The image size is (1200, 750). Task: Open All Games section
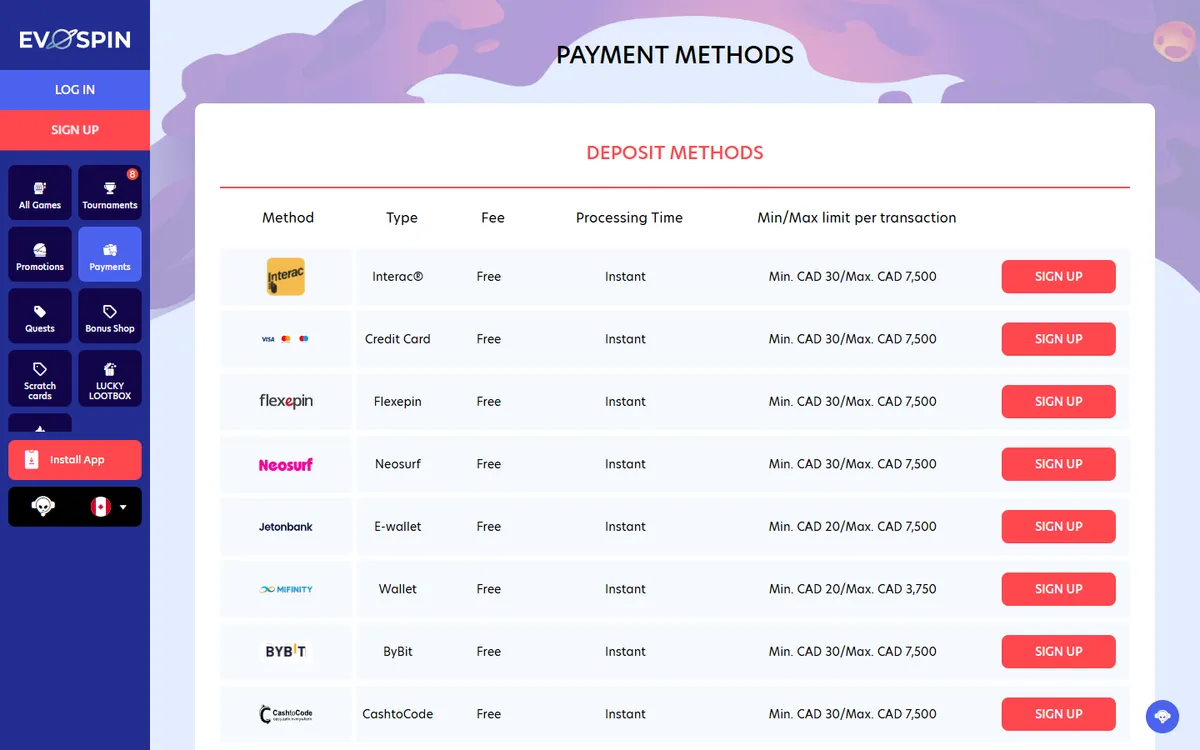click(40, 193)
